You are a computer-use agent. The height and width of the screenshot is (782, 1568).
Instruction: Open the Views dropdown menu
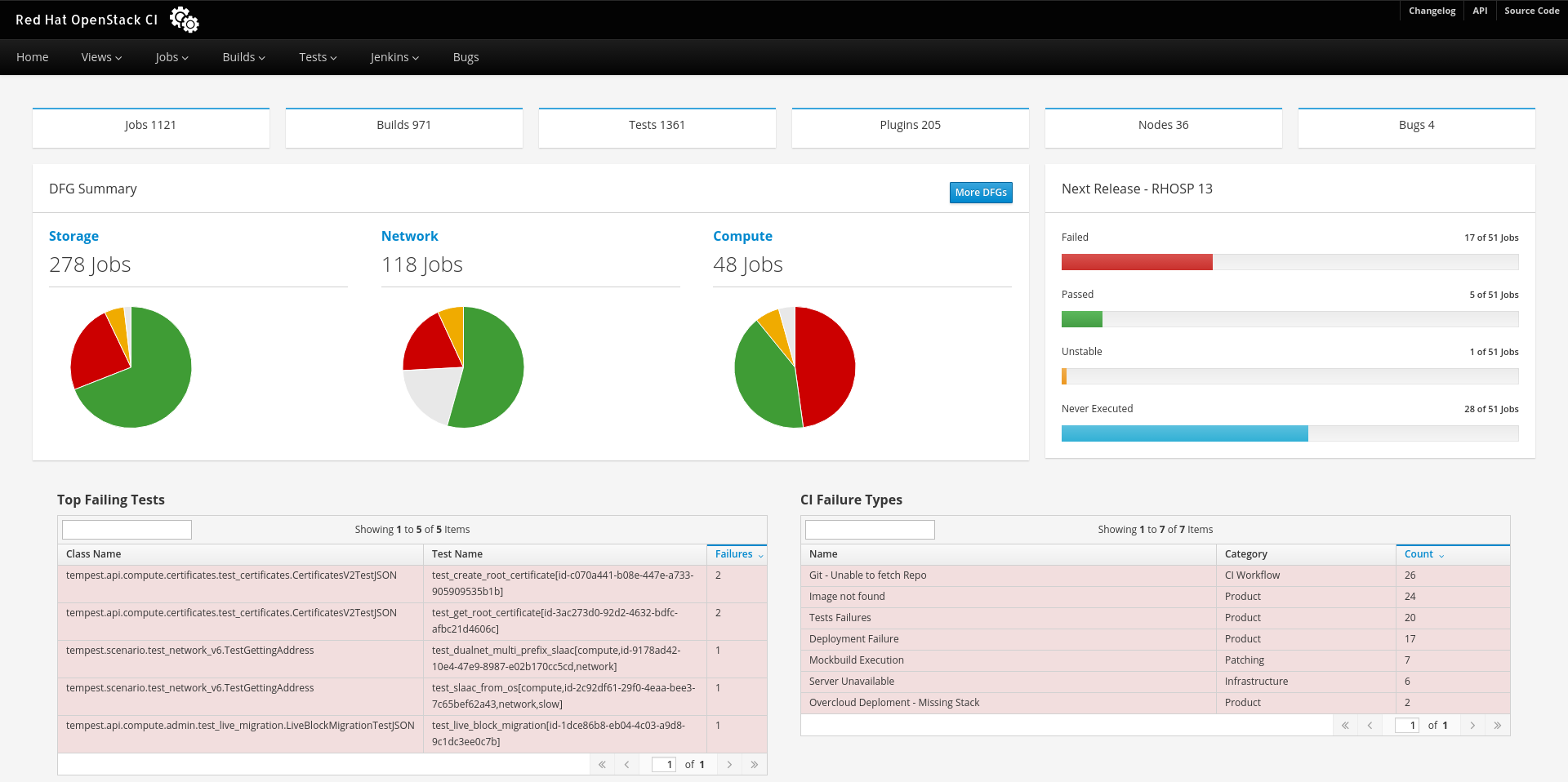point(101,57)
